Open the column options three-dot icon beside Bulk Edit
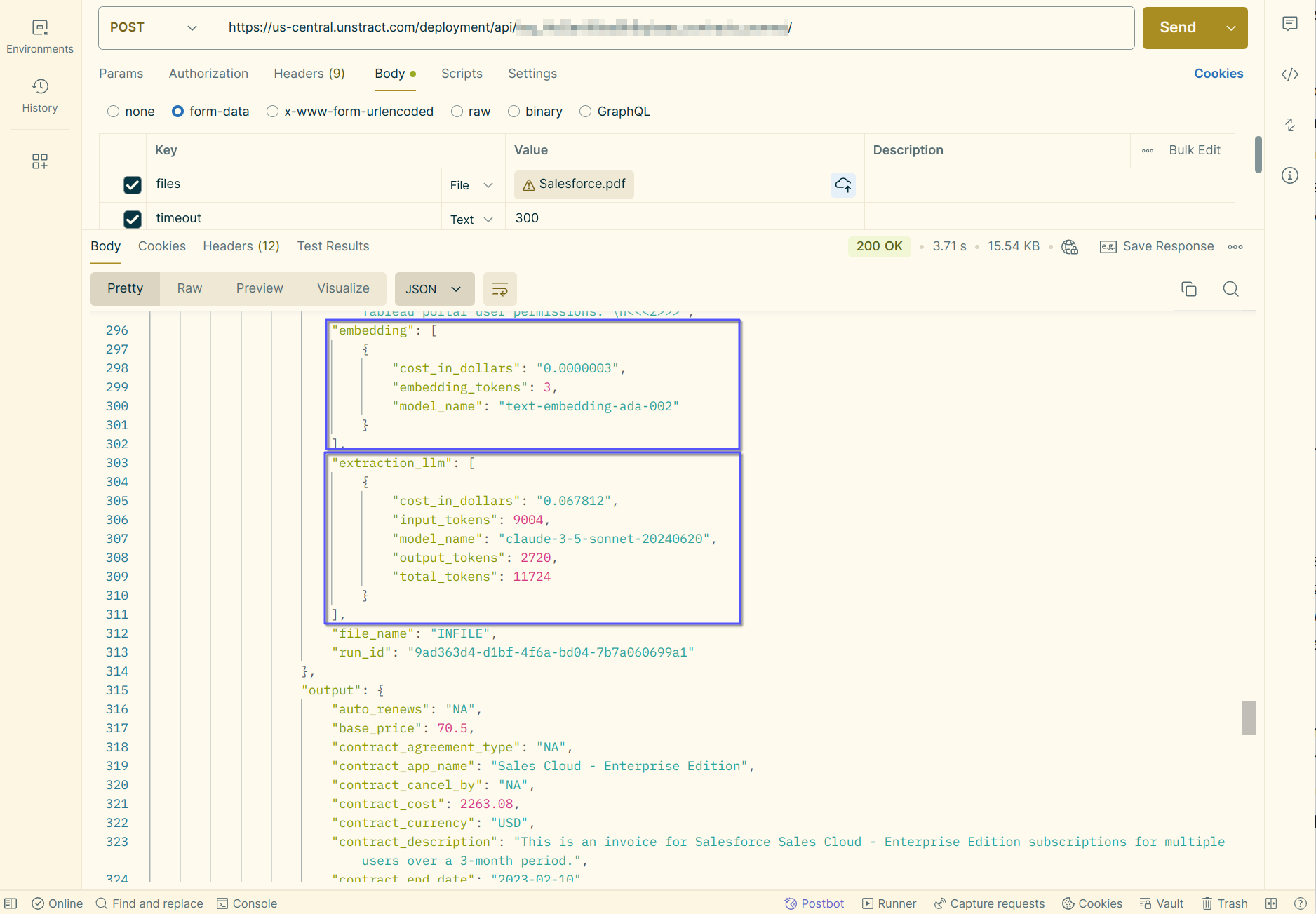This screenshot has height=914, width=1316. pyautogui.click(x=1148, y=150)
